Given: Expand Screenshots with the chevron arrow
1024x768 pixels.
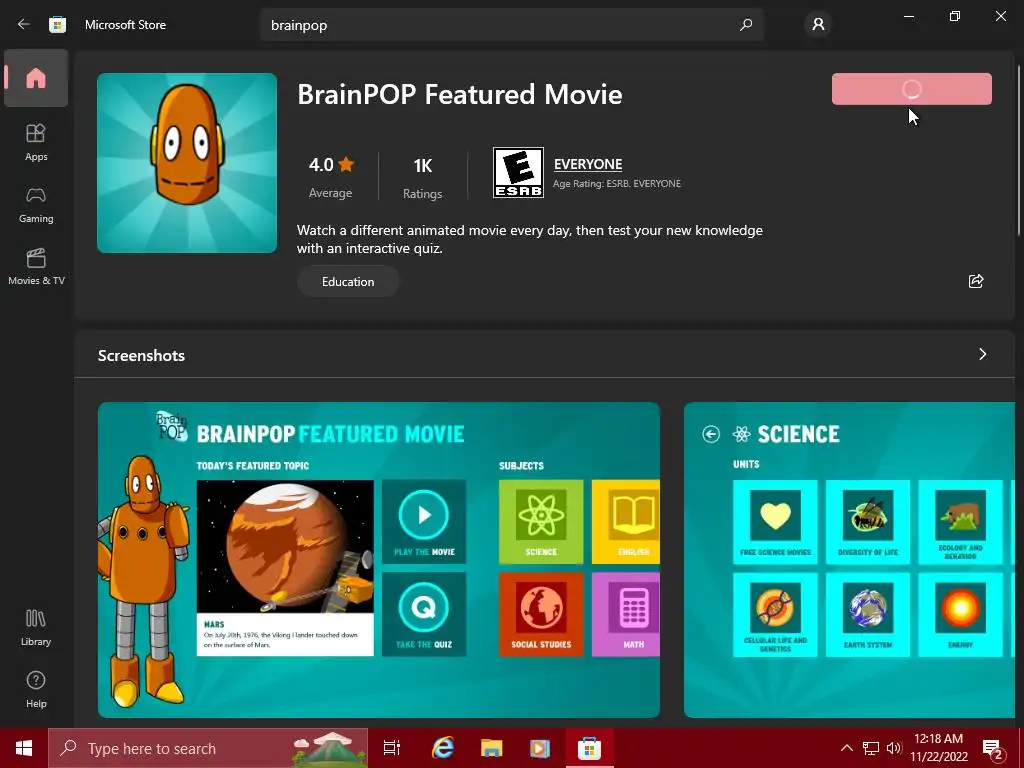Looking at the screenshot, I should point(982,354).
